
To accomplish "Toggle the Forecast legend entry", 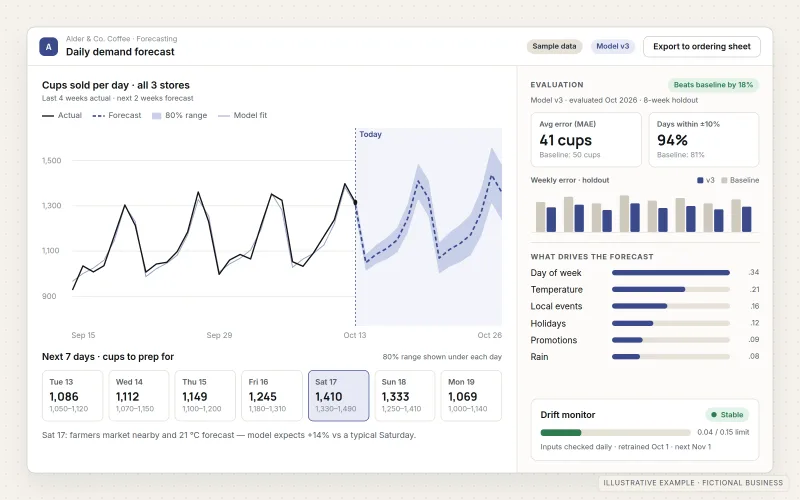I will [x=117, y=115].
